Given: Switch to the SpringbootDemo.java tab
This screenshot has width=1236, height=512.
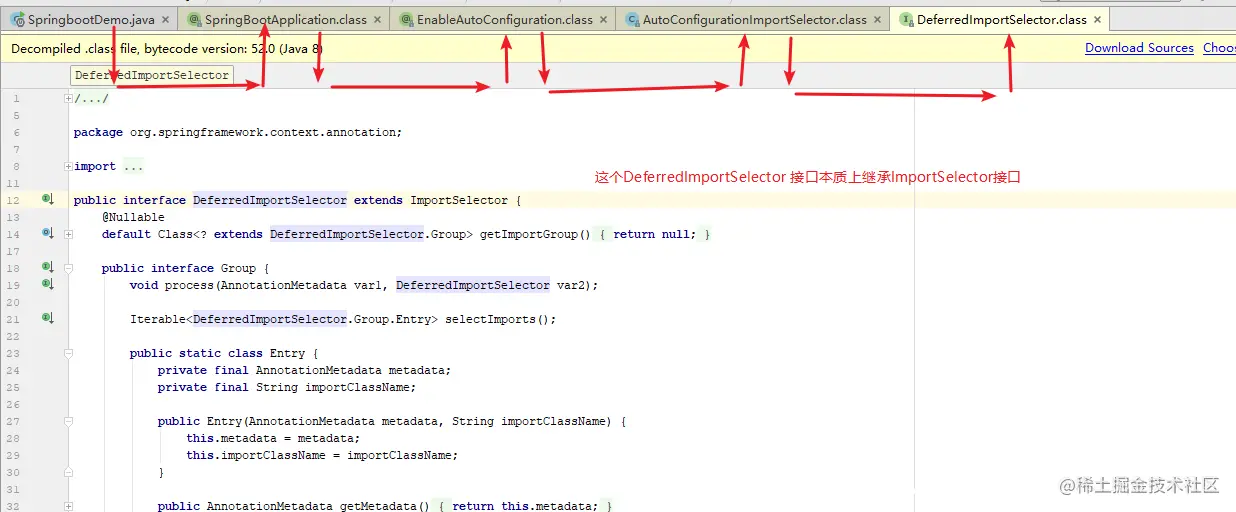Looking at the screenshot, I should (x=91, y=20).
